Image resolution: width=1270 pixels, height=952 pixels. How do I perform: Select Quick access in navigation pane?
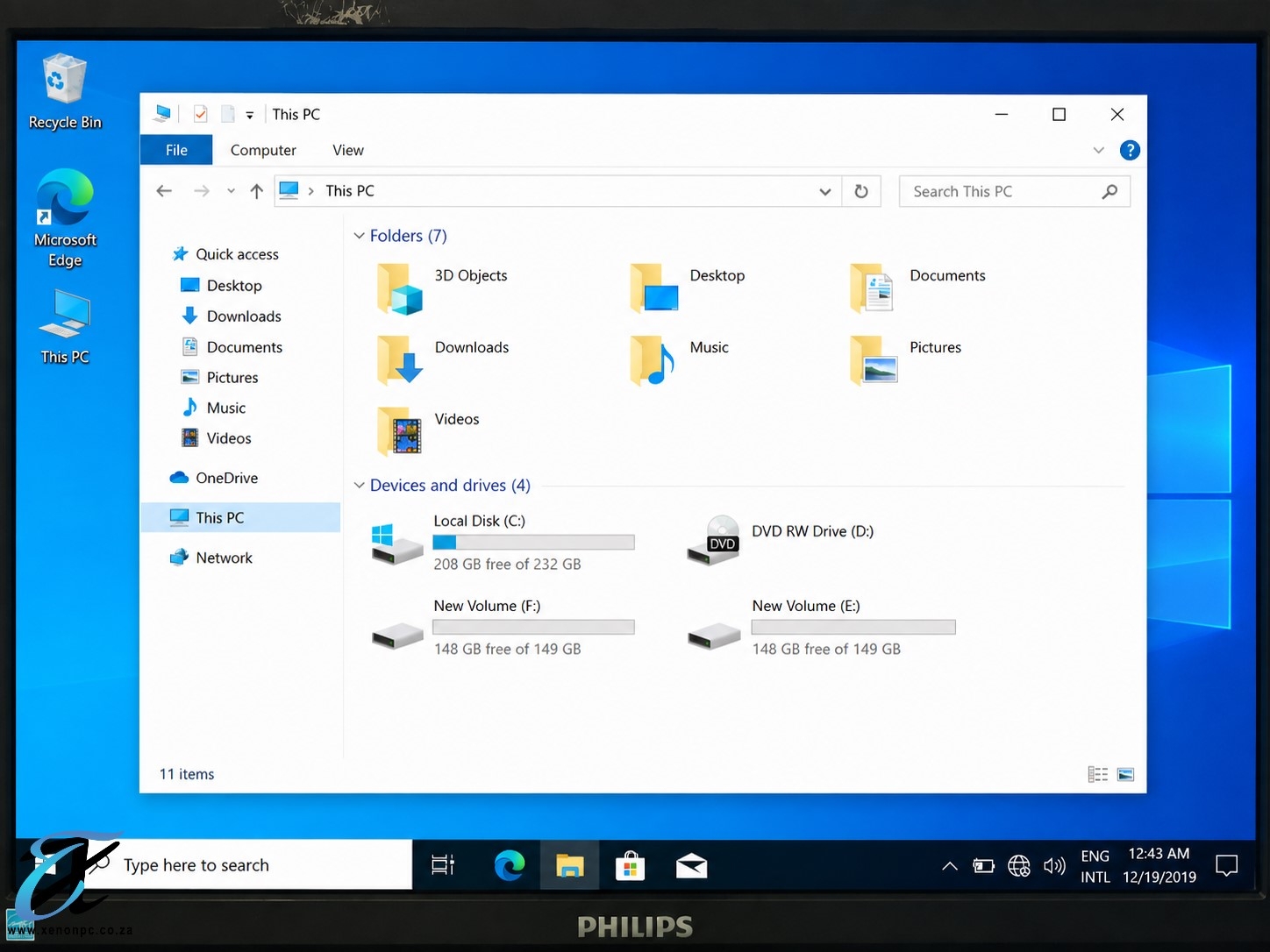tap(225, 254)
